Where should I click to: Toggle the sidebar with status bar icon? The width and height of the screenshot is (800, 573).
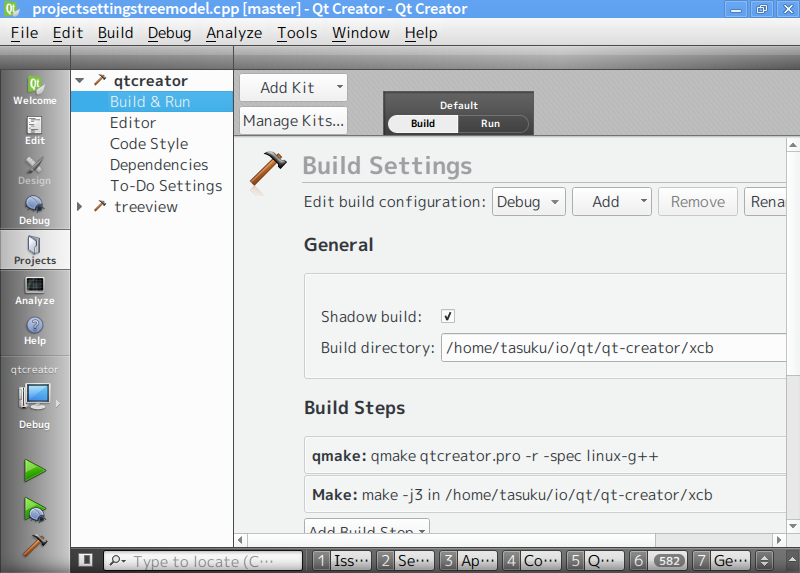[x=86, y=560]
